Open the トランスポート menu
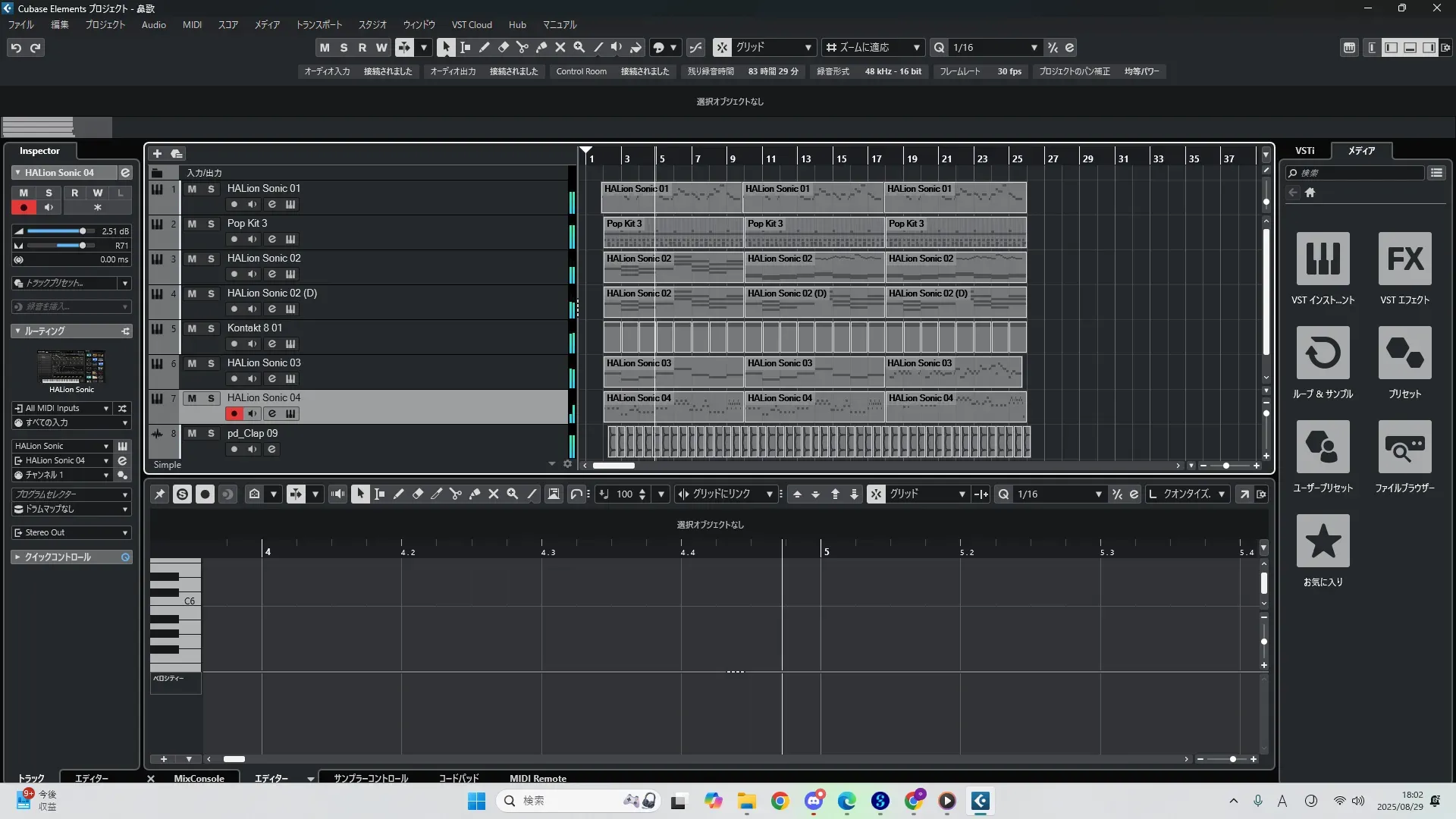Viewport: 1456px width, 819px height. [x=318, y=25]
